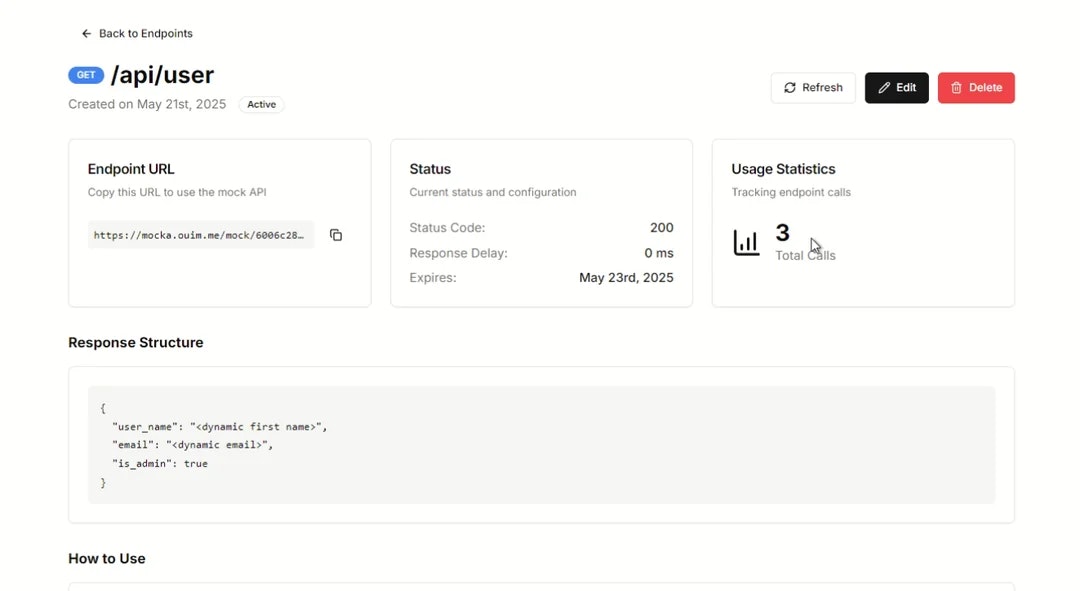Click the Status Code: label

(447, 227)
